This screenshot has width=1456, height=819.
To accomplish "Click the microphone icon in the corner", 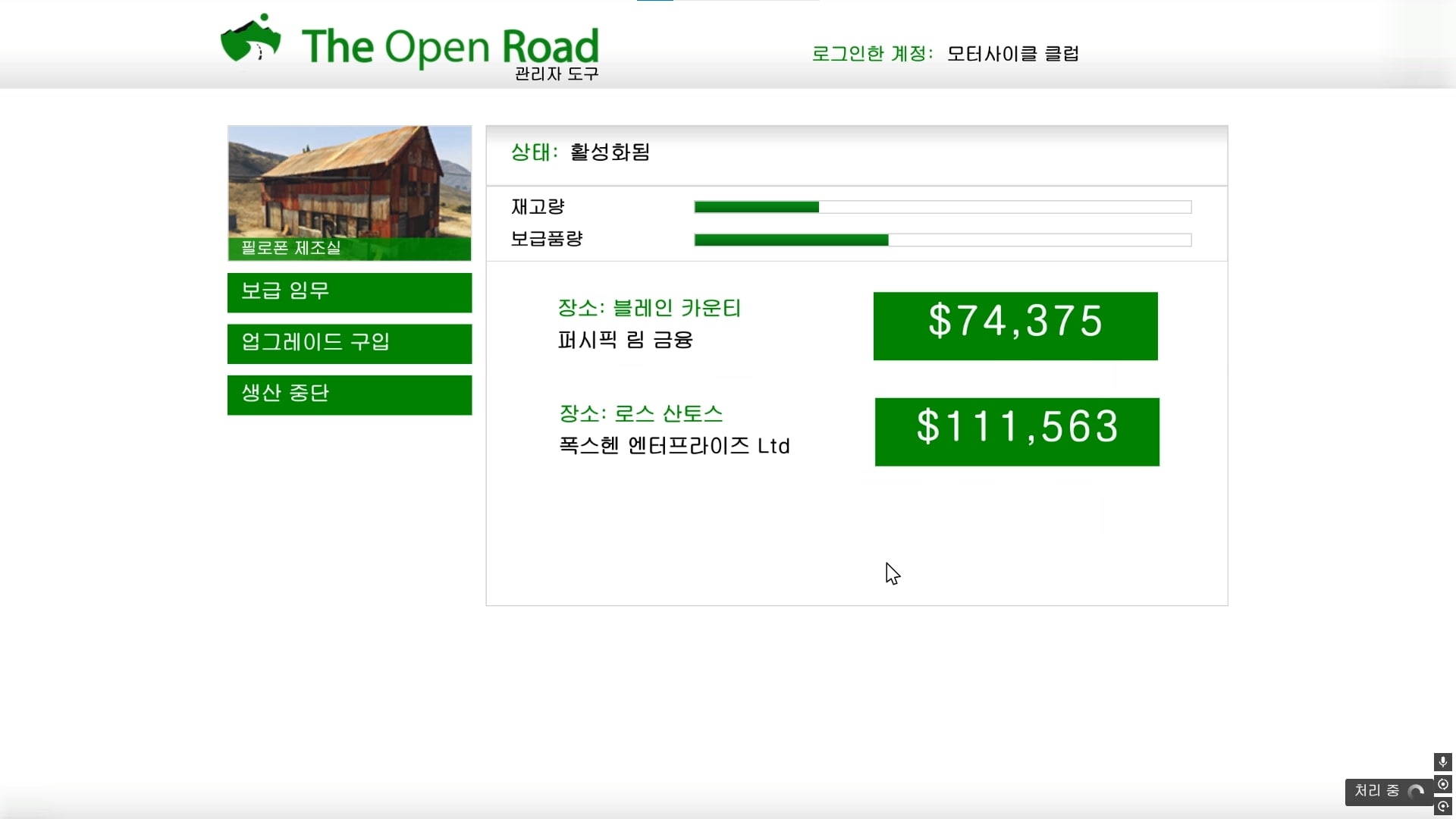I will pyautogui.click(x=1442, y=761).
